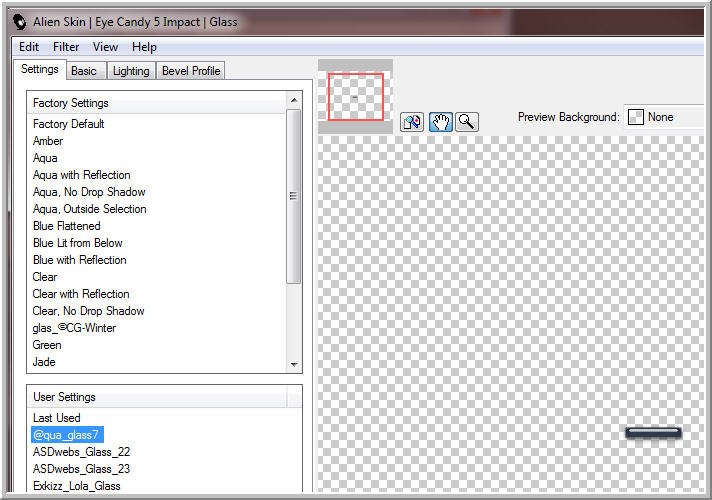Select the Green preset
Image resolution: width=712 pixels, height=500 pixels.
47,345
